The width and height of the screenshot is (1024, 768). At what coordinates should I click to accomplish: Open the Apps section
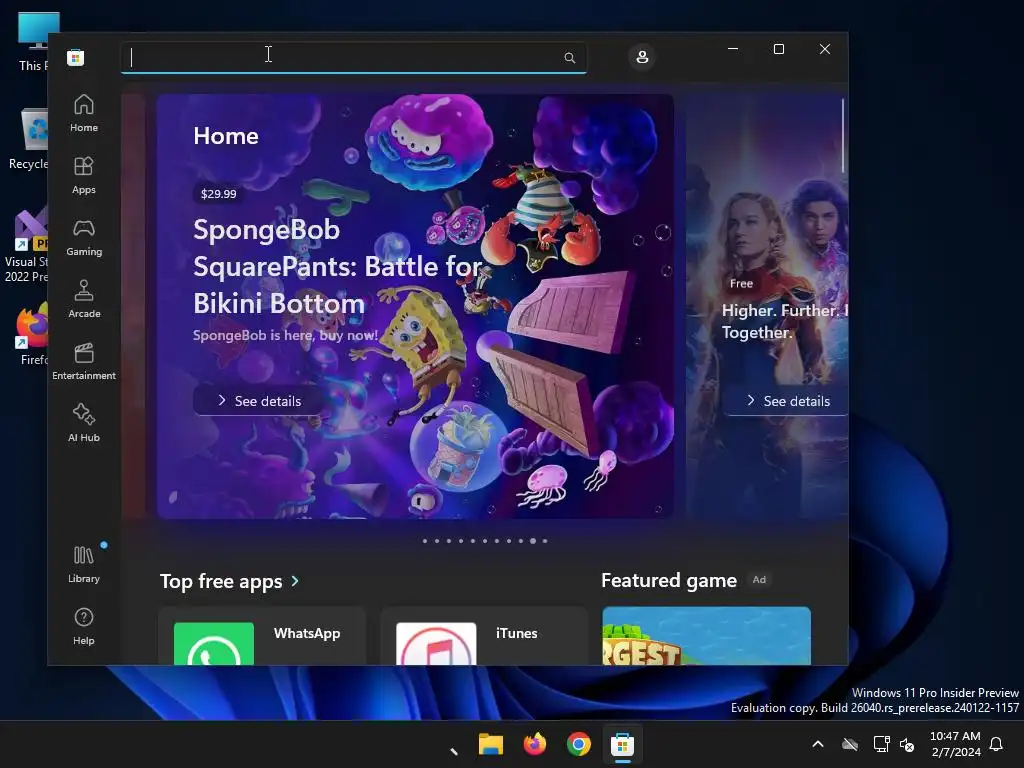click(84, 176)
